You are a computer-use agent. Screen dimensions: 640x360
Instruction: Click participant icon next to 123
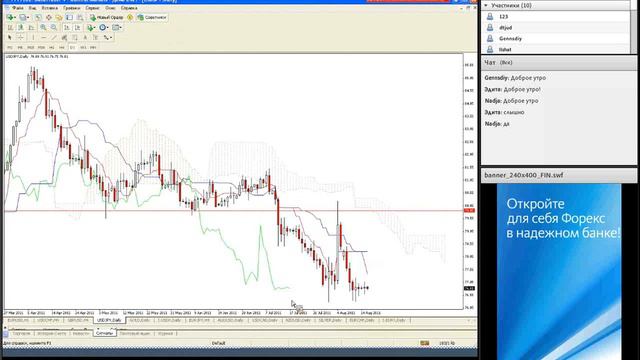pos(490,16)
